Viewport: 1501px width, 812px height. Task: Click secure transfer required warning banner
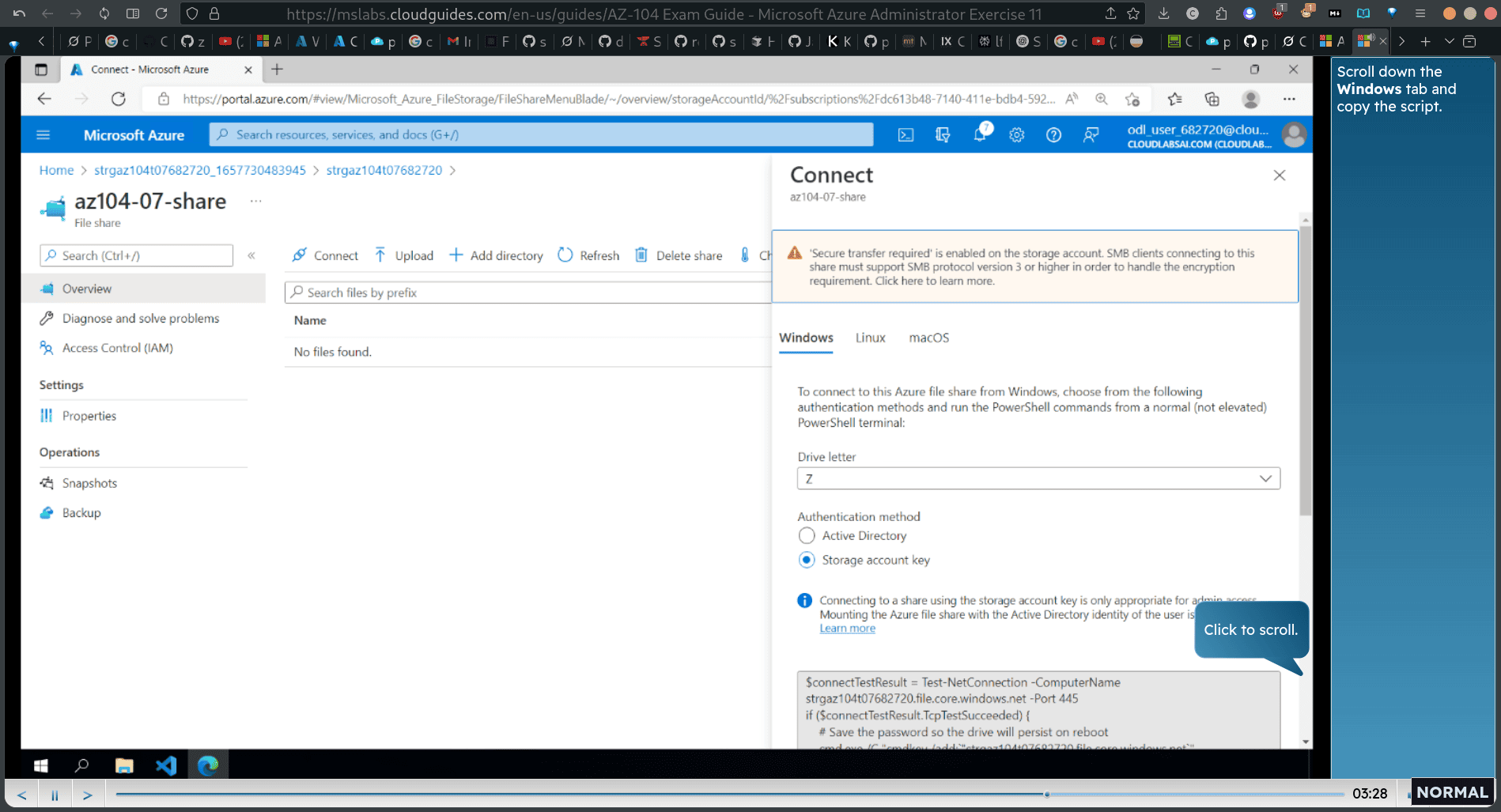coord(1034,266)
